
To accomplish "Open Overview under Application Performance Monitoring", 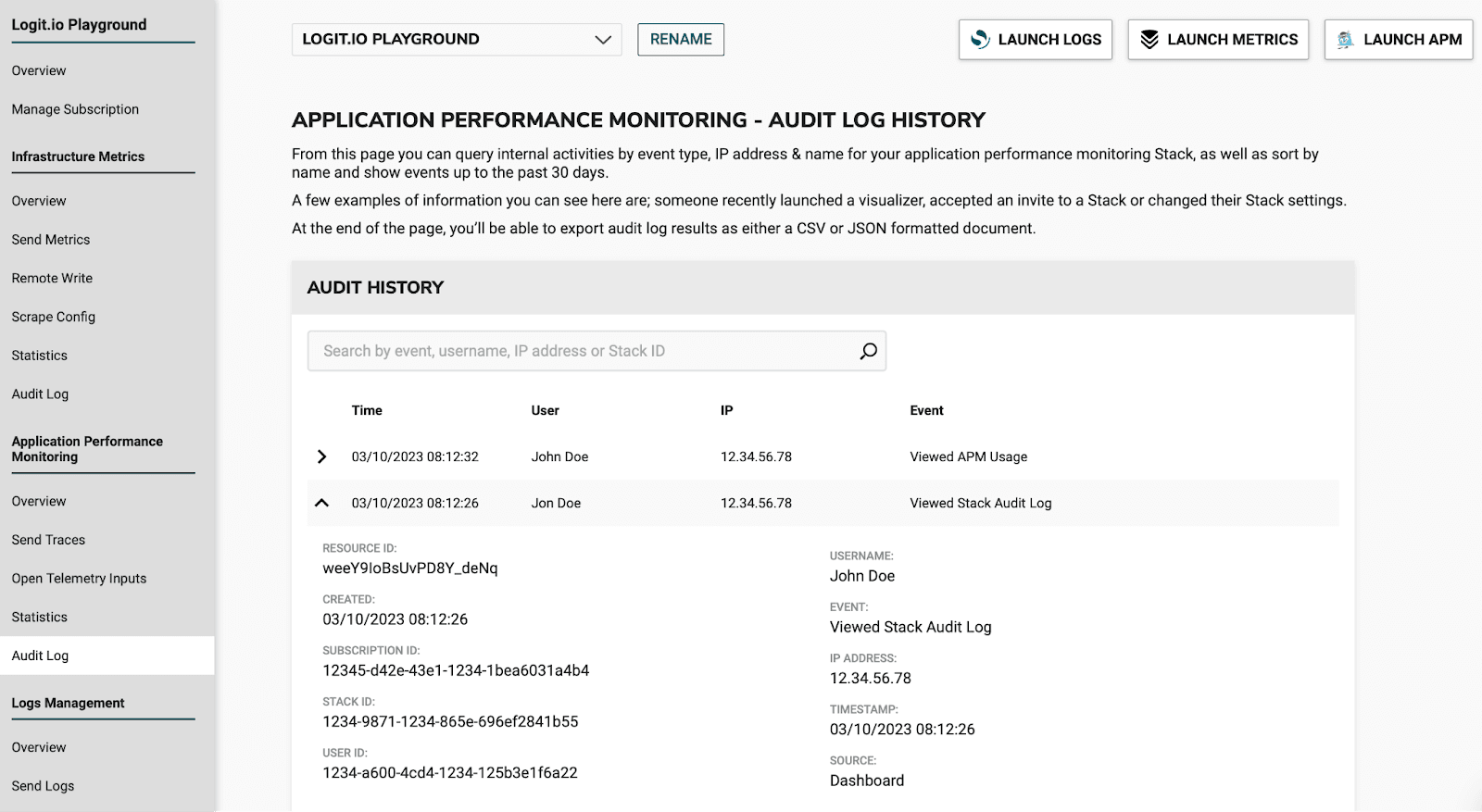I will point(39,501).
